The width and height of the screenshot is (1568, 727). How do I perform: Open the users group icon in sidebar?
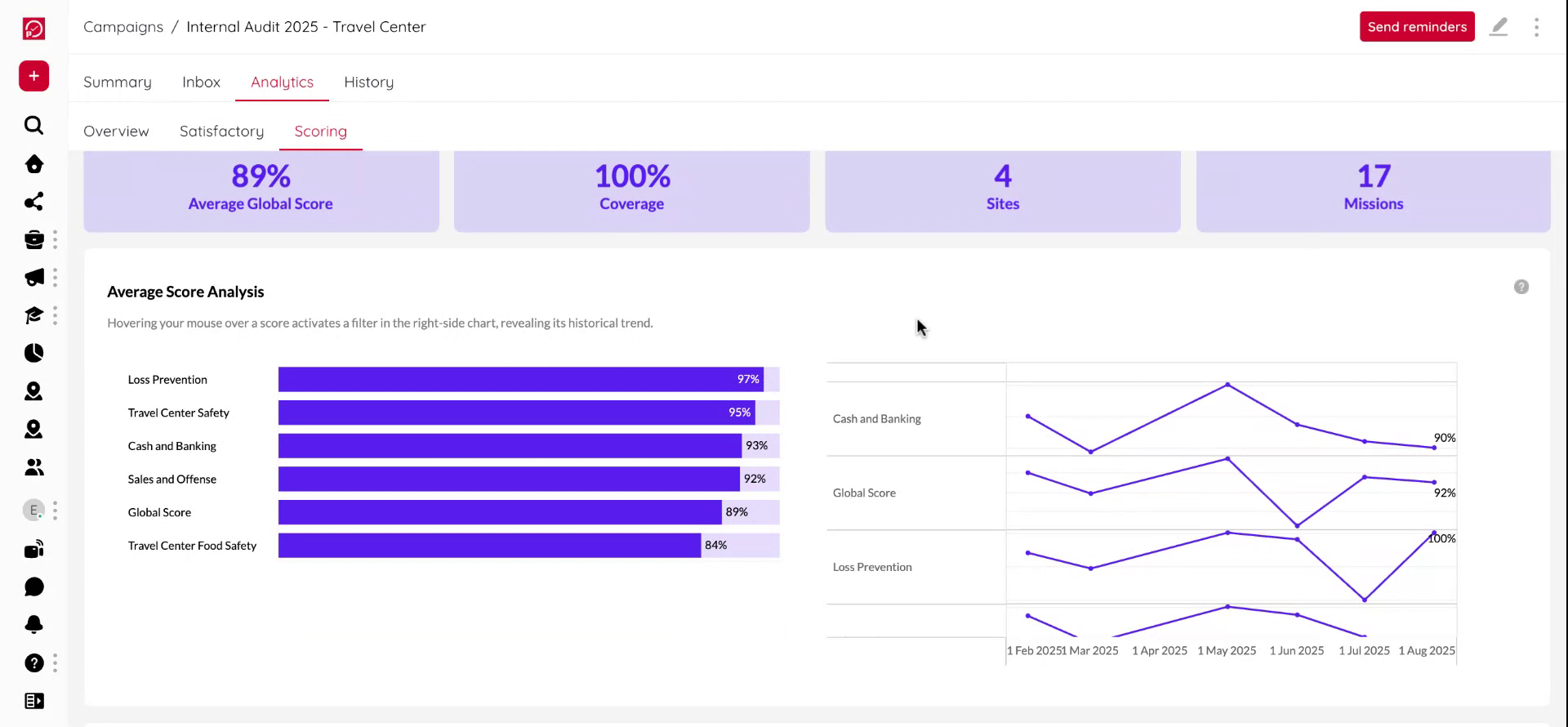[x=33, y=467]
